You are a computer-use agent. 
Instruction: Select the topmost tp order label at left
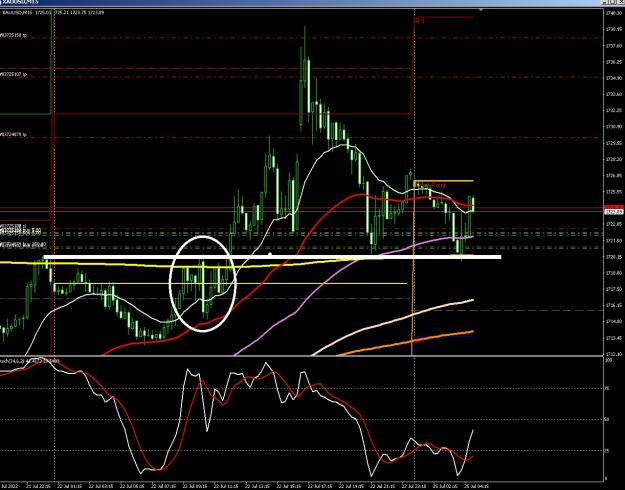point(14,35)
